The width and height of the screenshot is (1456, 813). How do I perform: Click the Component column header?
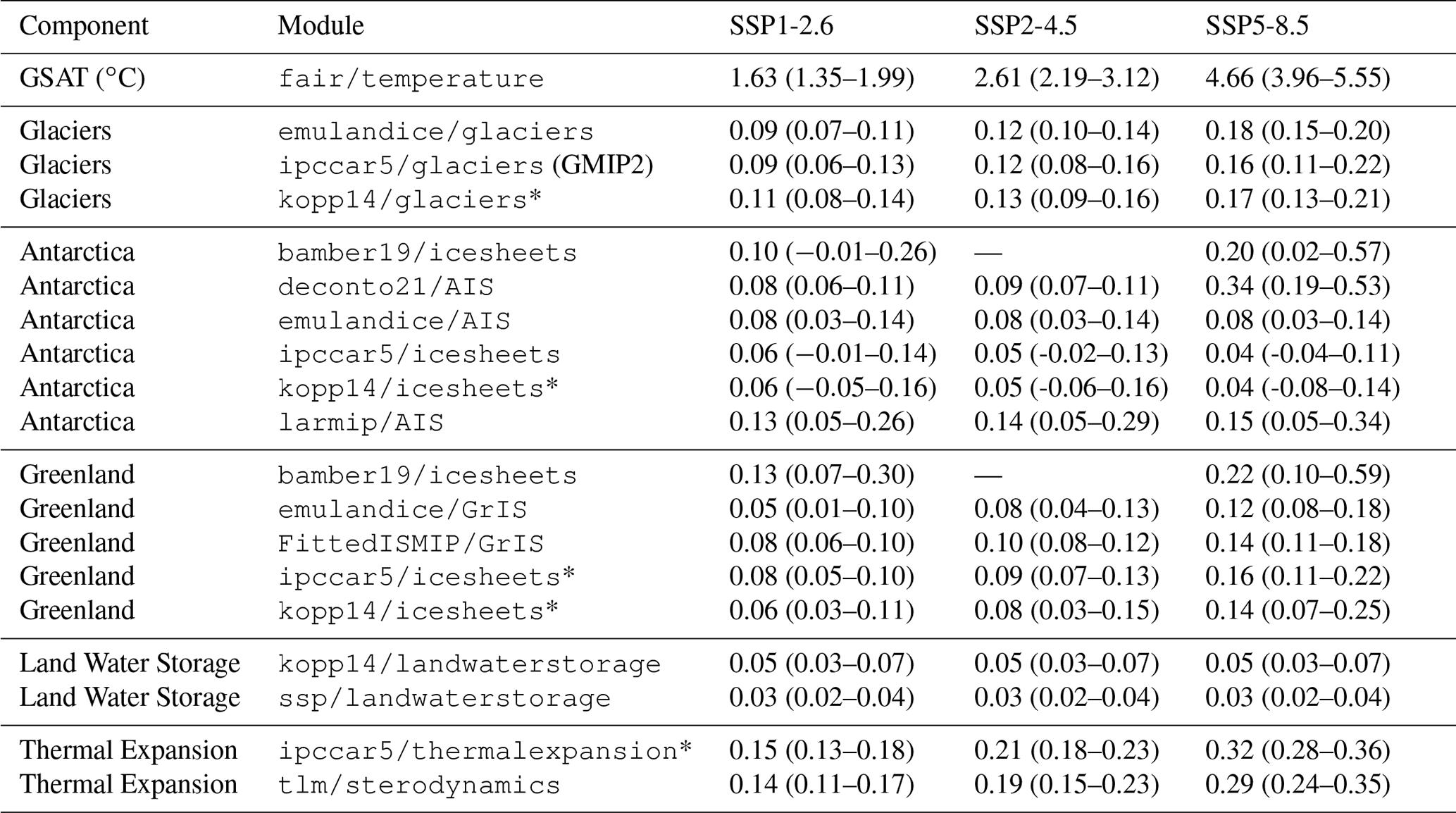coord(84,26)
